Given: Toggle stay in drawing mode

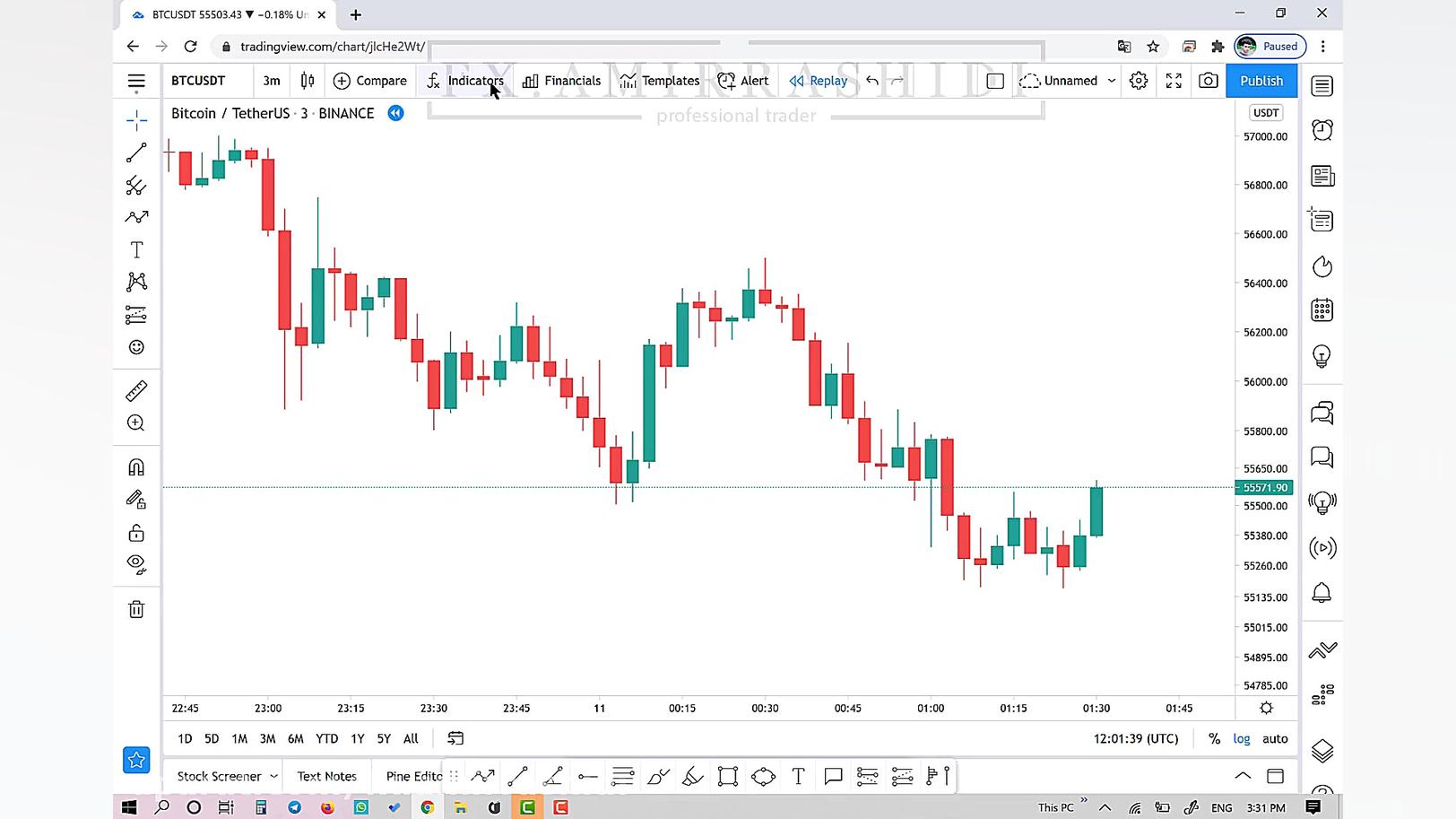Looking at the screenshot, I should 136,500.
